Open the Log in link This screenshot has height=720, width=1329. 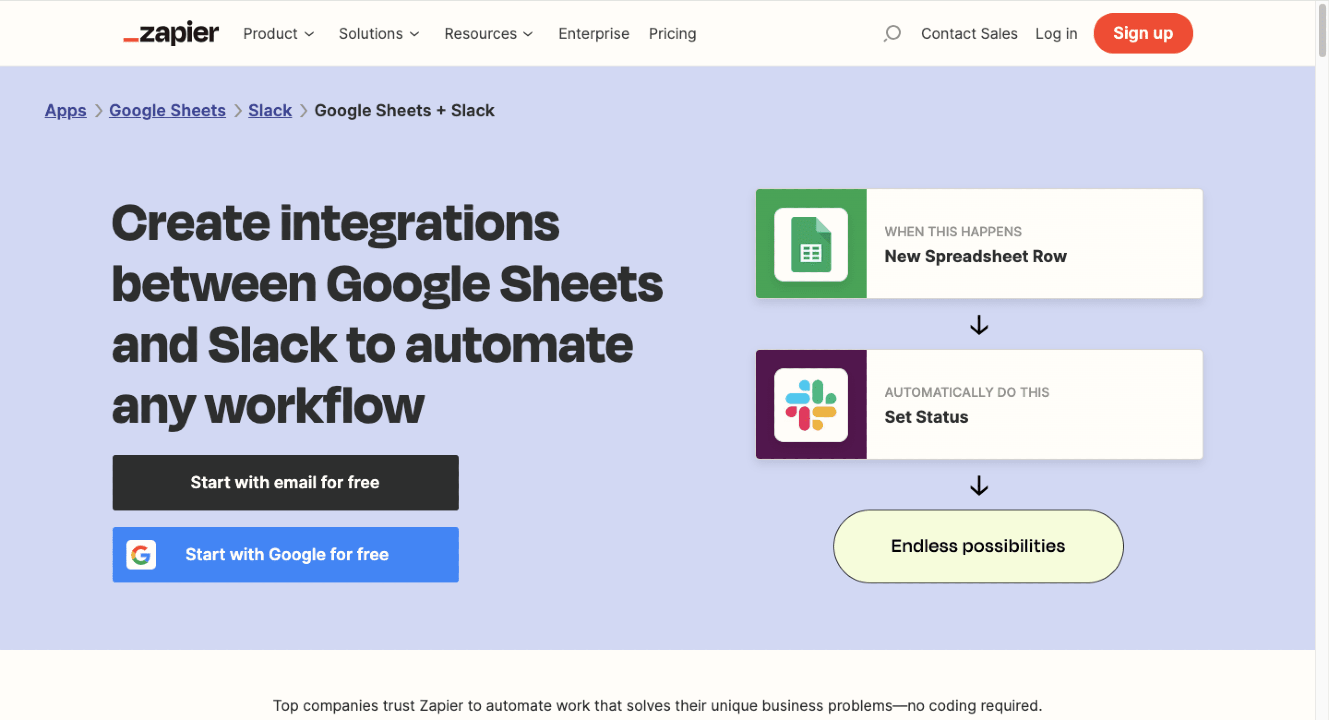(1056, 34)
